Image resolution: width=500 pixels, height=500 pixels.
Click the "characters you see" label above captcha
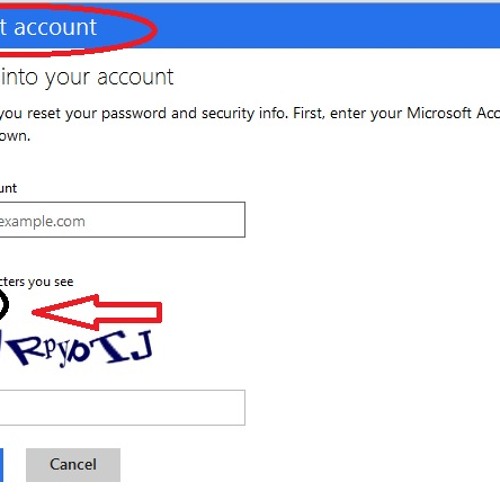point(37,282)
